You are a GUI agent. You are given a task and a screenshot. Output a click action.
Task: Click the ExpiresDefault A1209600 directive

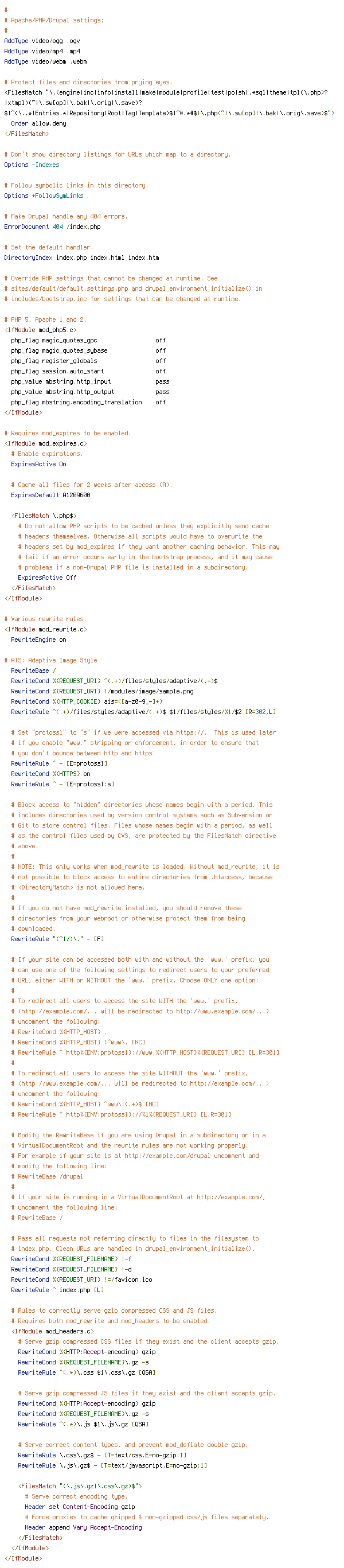pyautogui.click(x=50, y=496)
